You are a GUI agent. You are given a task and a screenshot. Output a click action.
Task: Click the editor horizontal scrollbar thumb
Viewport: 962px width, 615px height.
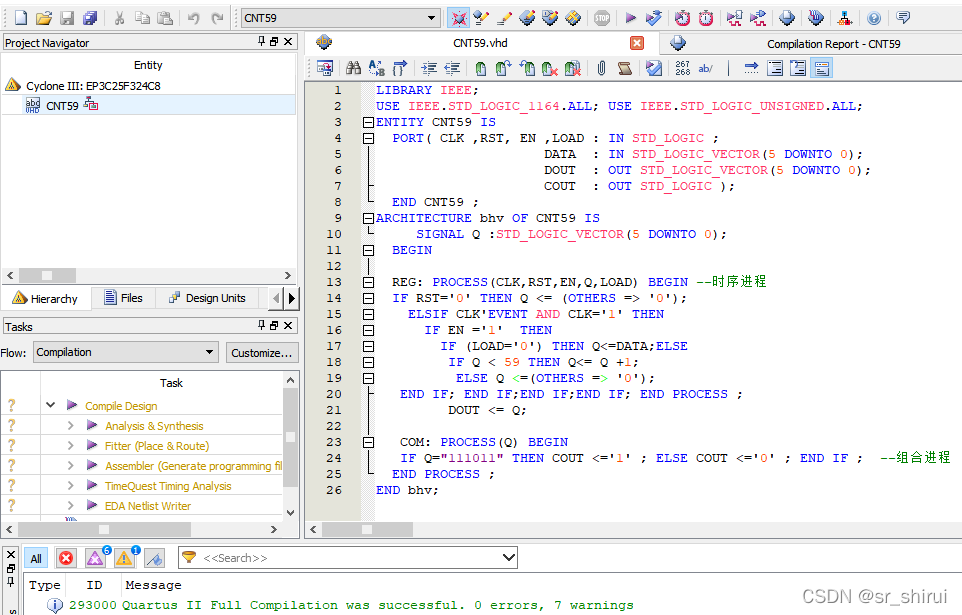coord(367,529)
